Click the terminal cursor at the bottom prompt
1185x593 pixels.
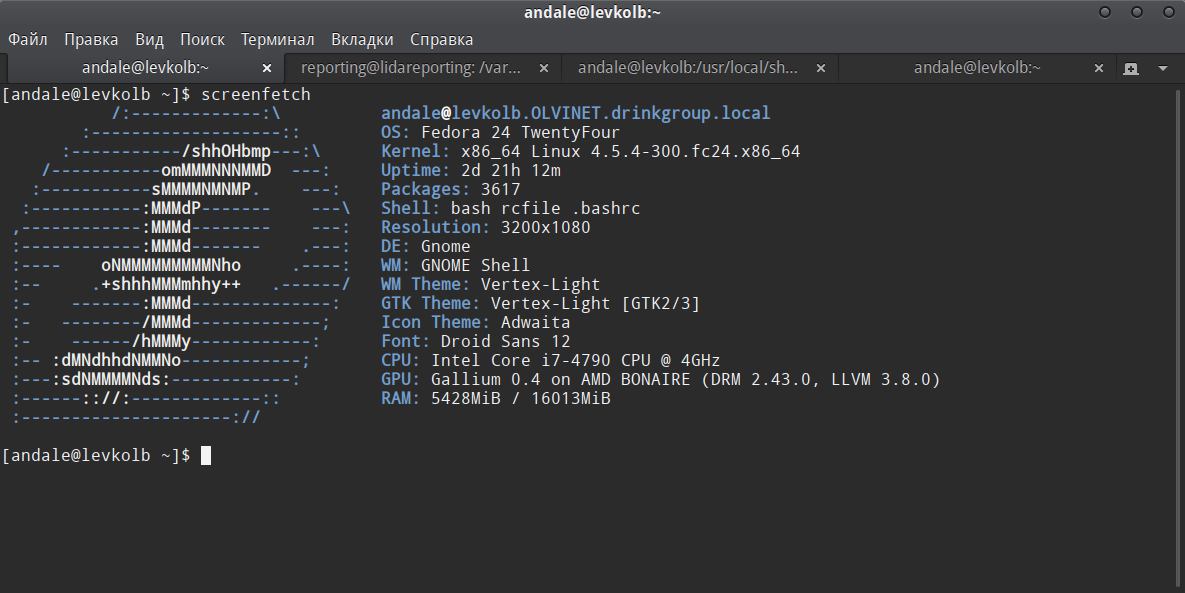click(206, 455)
